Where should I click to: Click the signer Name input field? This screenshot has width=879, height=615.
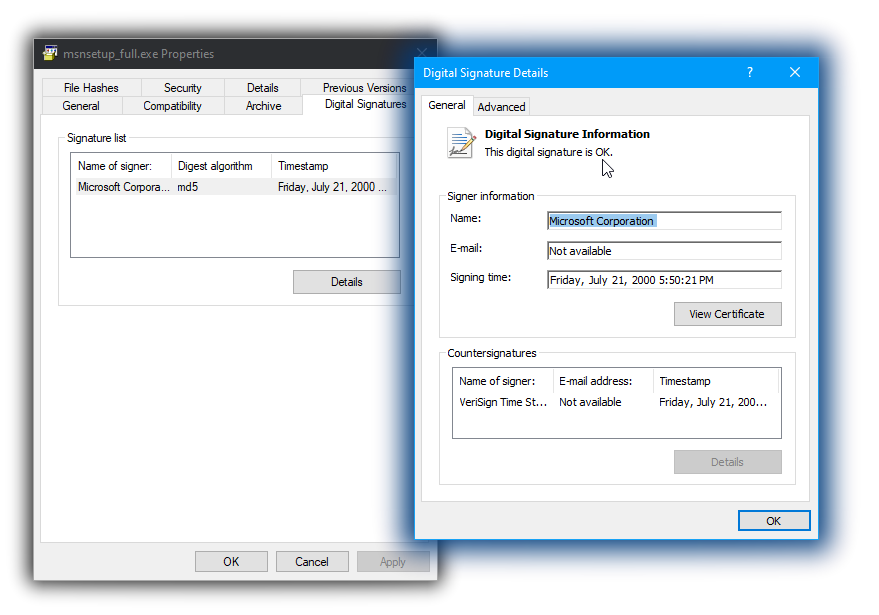pyautogui.click(x=664, y=221)
